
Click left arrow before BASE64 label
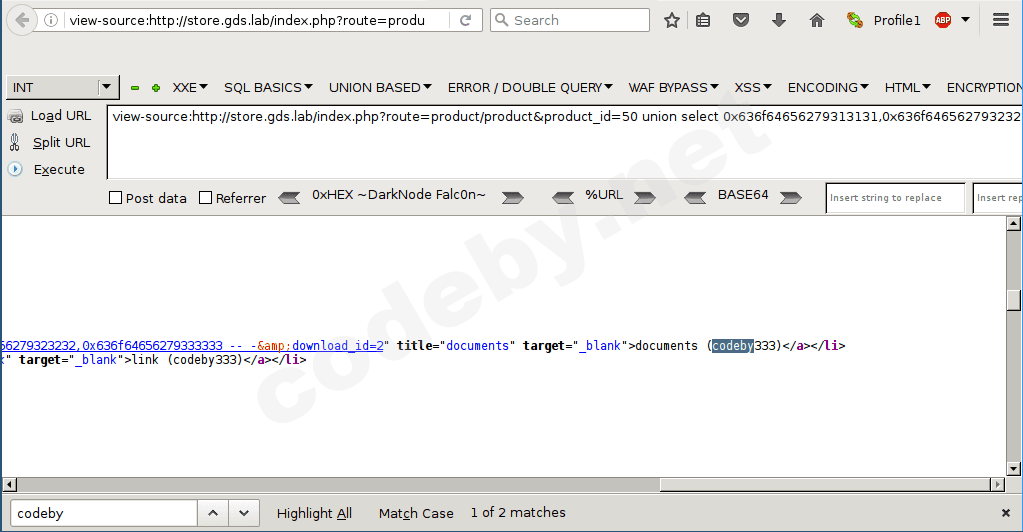[x=695, y=197]
